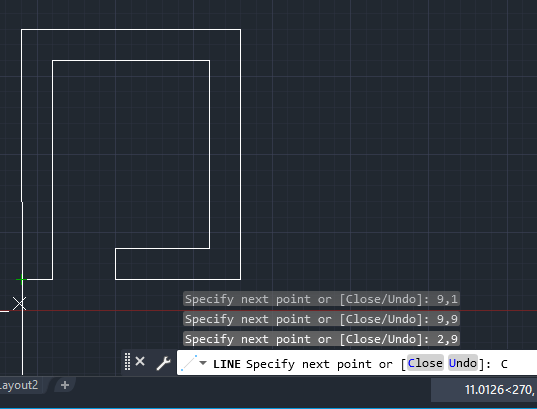
Task: Choose the Undo option in LINE prompt
Action: pyautogui.click(x=463, y=363)
